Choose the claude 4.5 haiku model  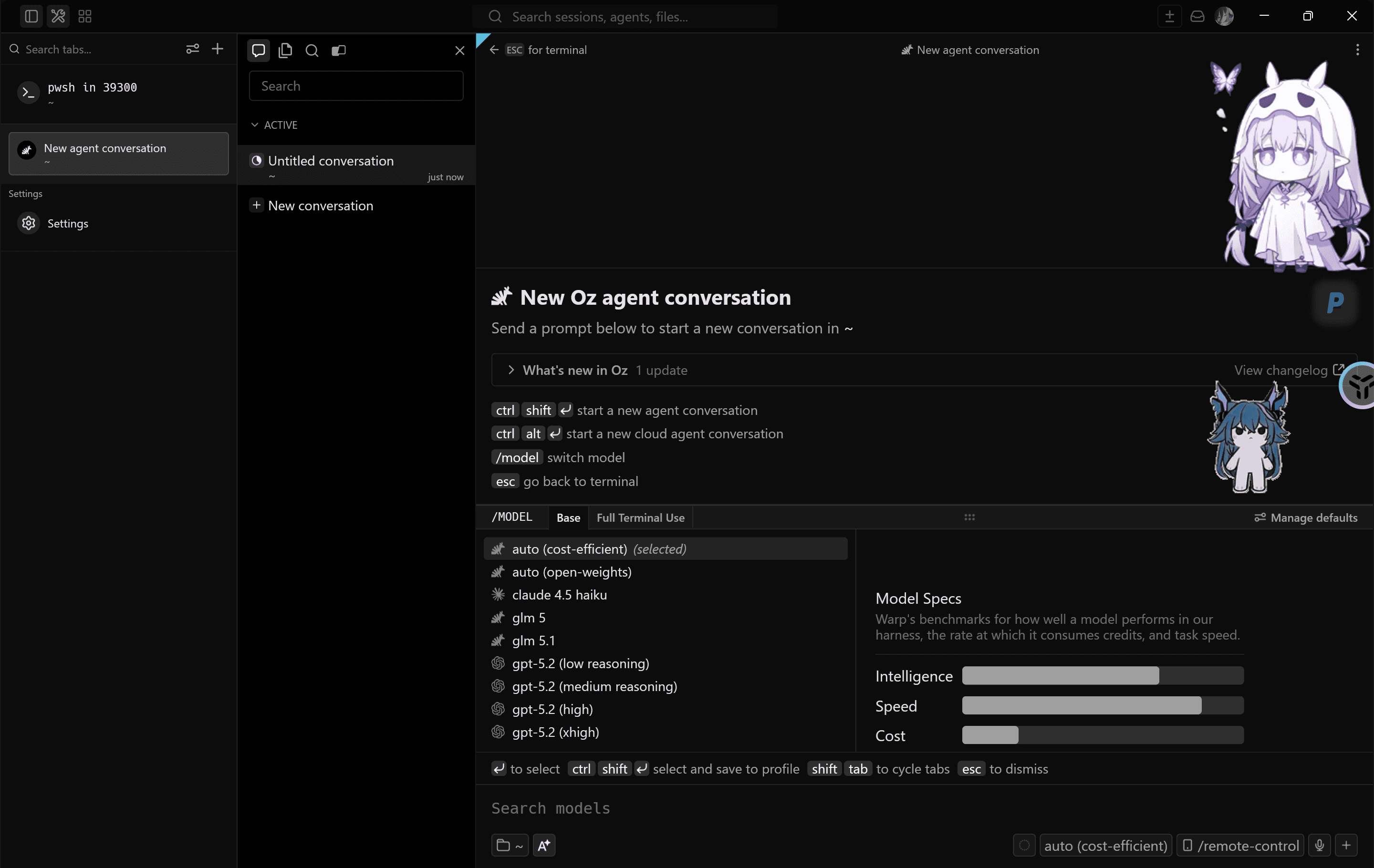click(x=666, y=594)
